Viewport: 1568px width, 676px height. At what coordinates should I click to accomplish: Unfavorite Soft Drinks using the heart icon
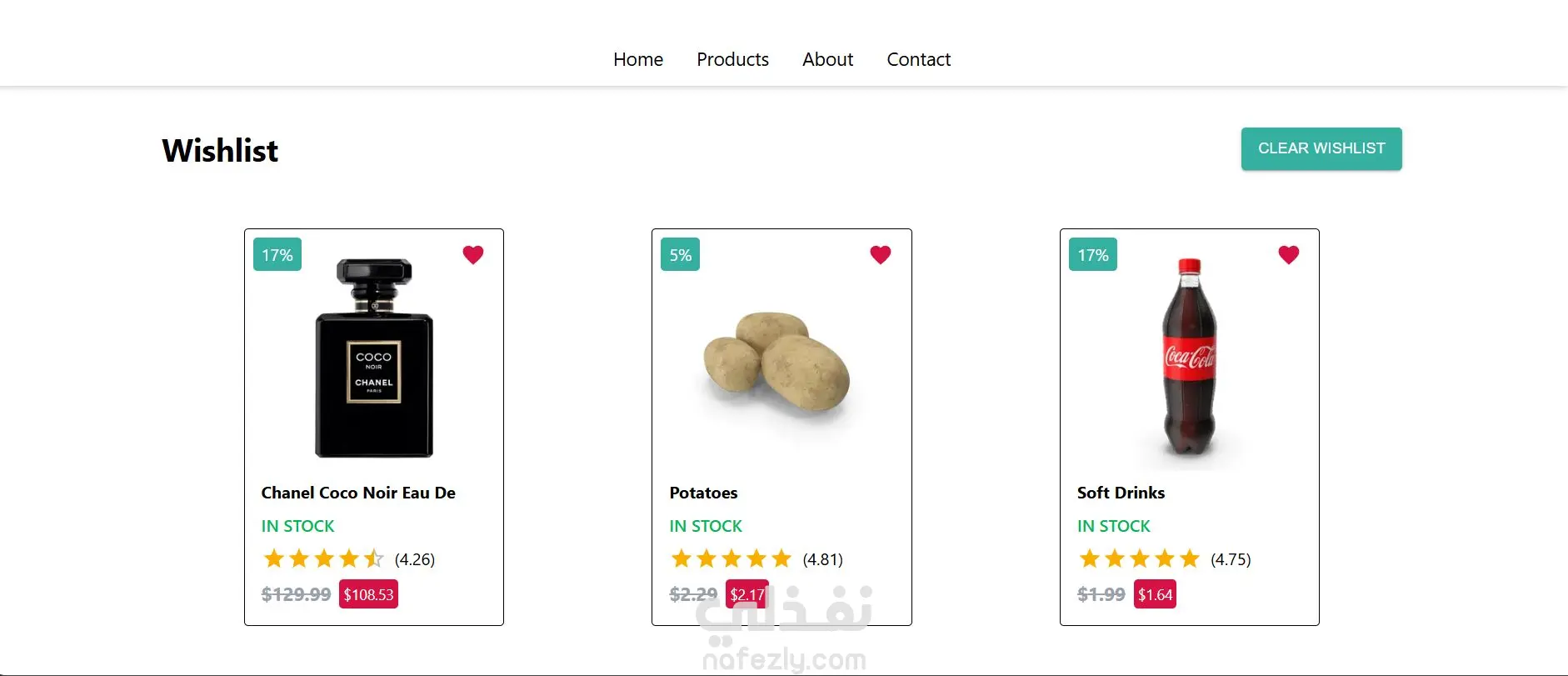click(1289, 255)
